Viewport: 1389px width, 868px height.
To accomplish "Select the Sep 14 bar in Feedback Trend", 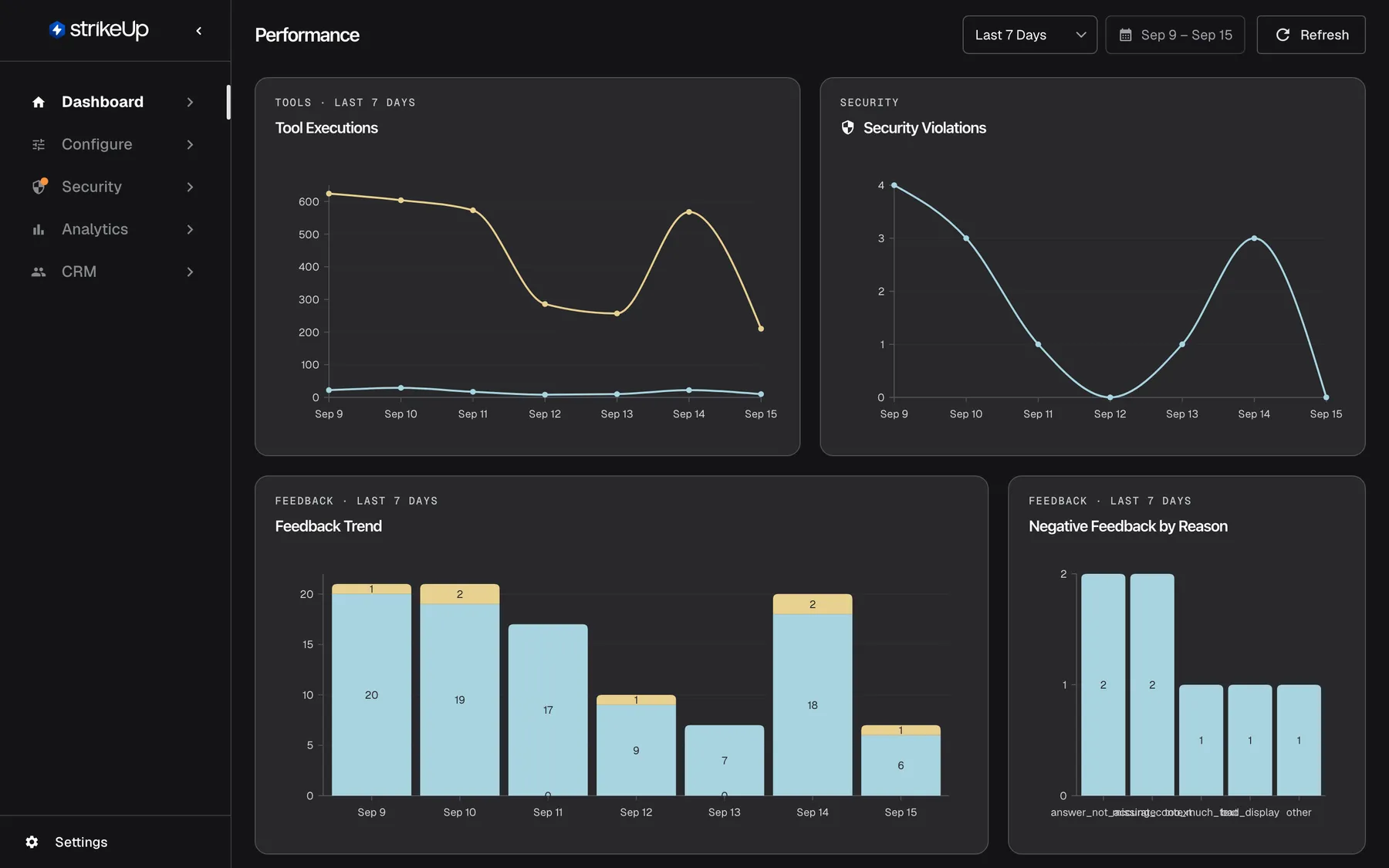I will (813, 694).
